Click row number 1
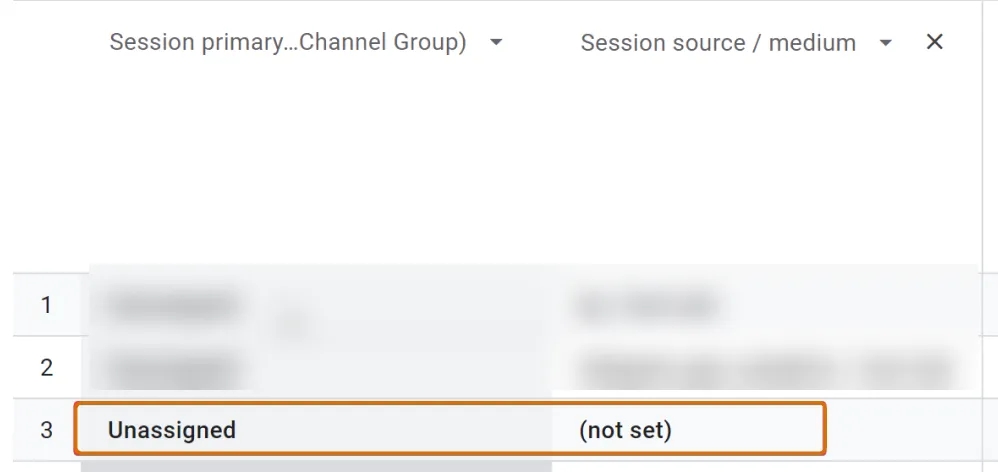The width and height of the screenshot is (998, 472). pos(46,305)
